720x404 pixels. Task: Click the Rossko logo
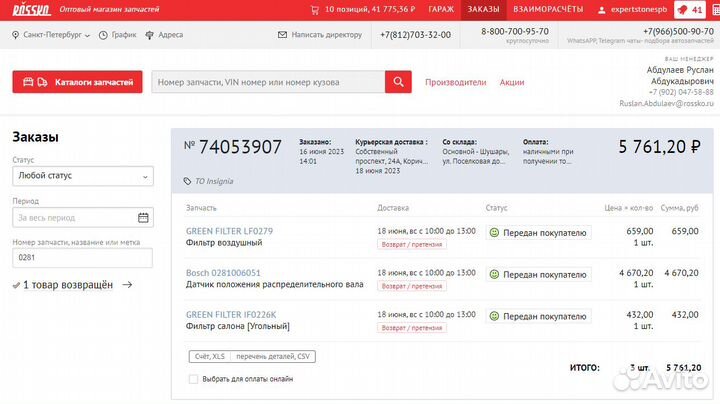point(31,9)
